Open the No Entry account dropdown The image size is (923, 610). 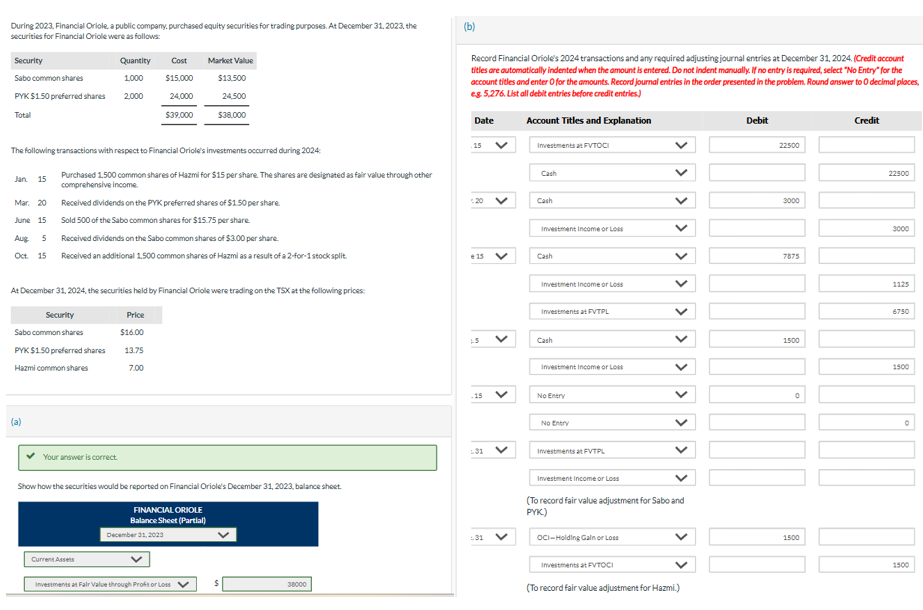[681, 394]
